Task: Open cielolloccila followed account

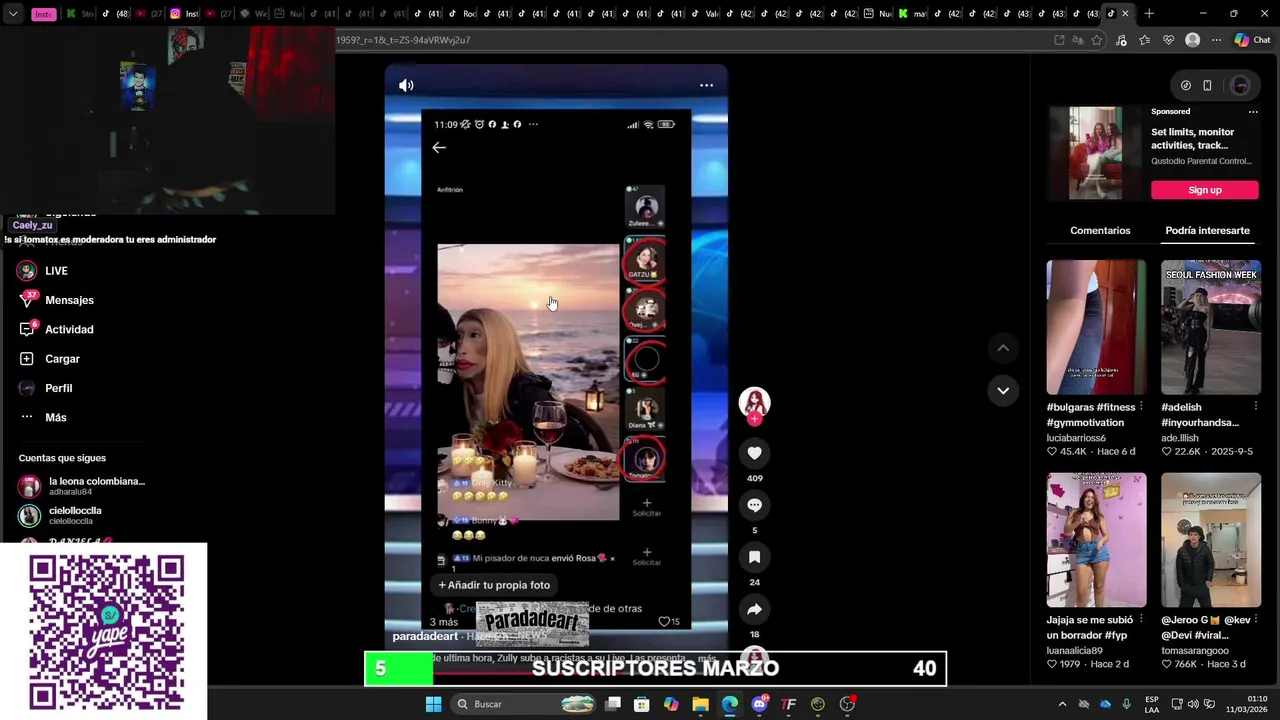Action: [x=60, y=516]
